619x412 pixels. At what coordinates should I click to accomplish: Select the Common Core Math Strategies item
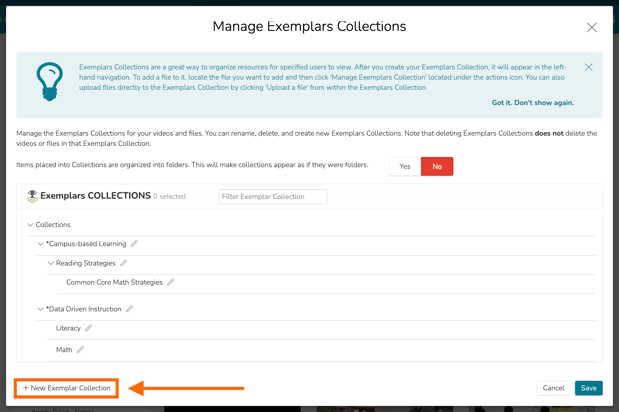[x=114, y=283]
